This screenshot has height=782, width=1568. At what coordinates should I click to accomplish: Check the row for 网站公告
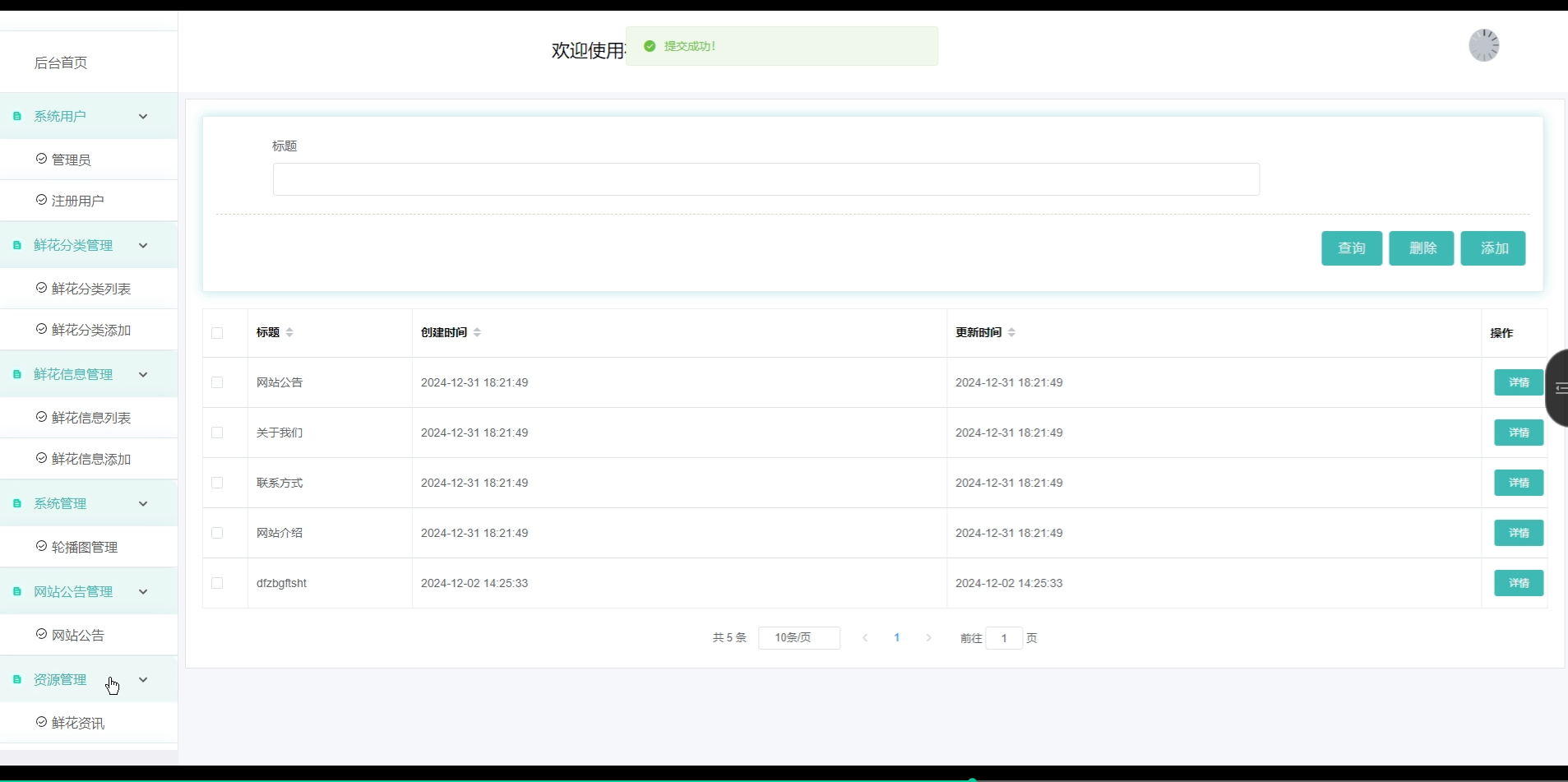point(217,382)
